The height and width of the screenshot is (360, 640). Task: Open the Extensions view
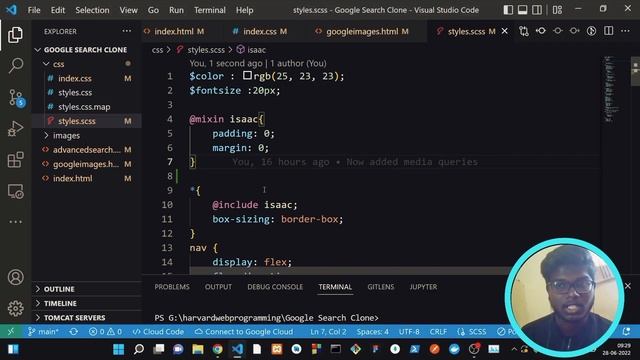[15, 160]
